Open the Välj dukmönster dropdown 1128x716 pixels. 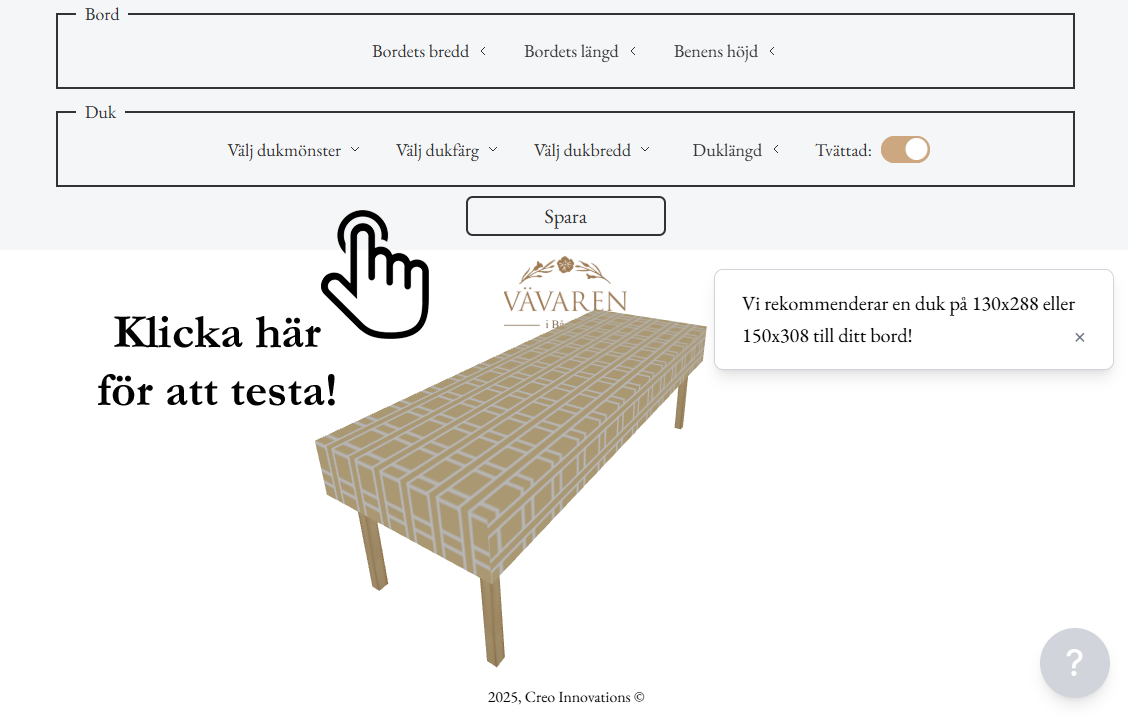click(x=293, y=150)
